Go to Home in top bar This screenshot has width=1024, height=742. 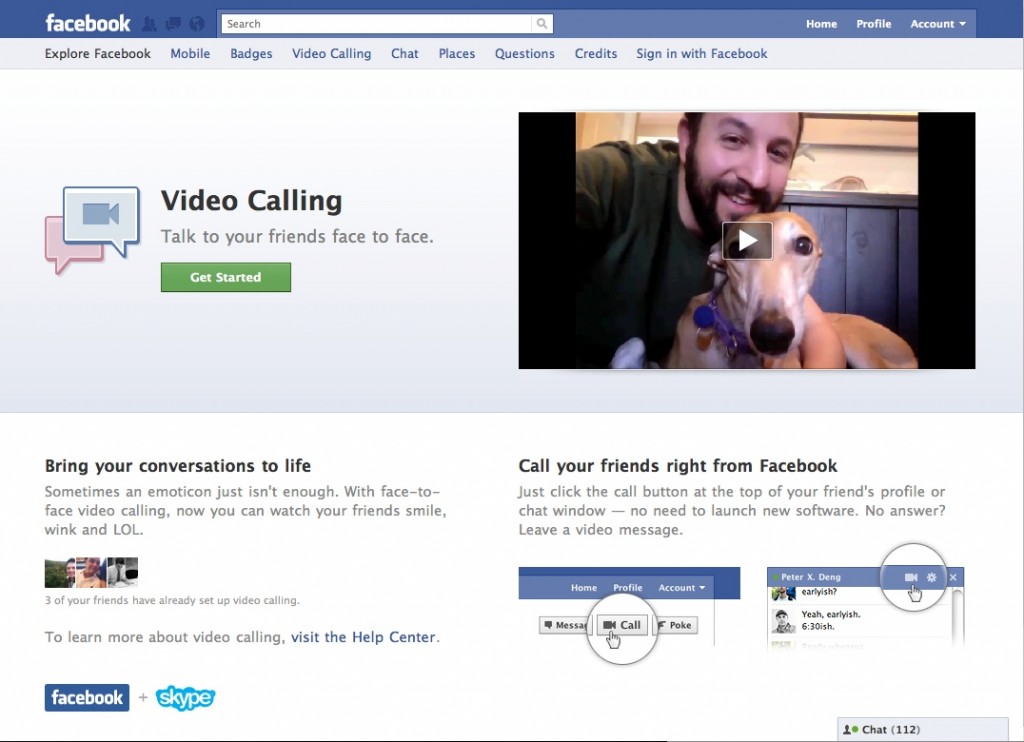[821, 24]
